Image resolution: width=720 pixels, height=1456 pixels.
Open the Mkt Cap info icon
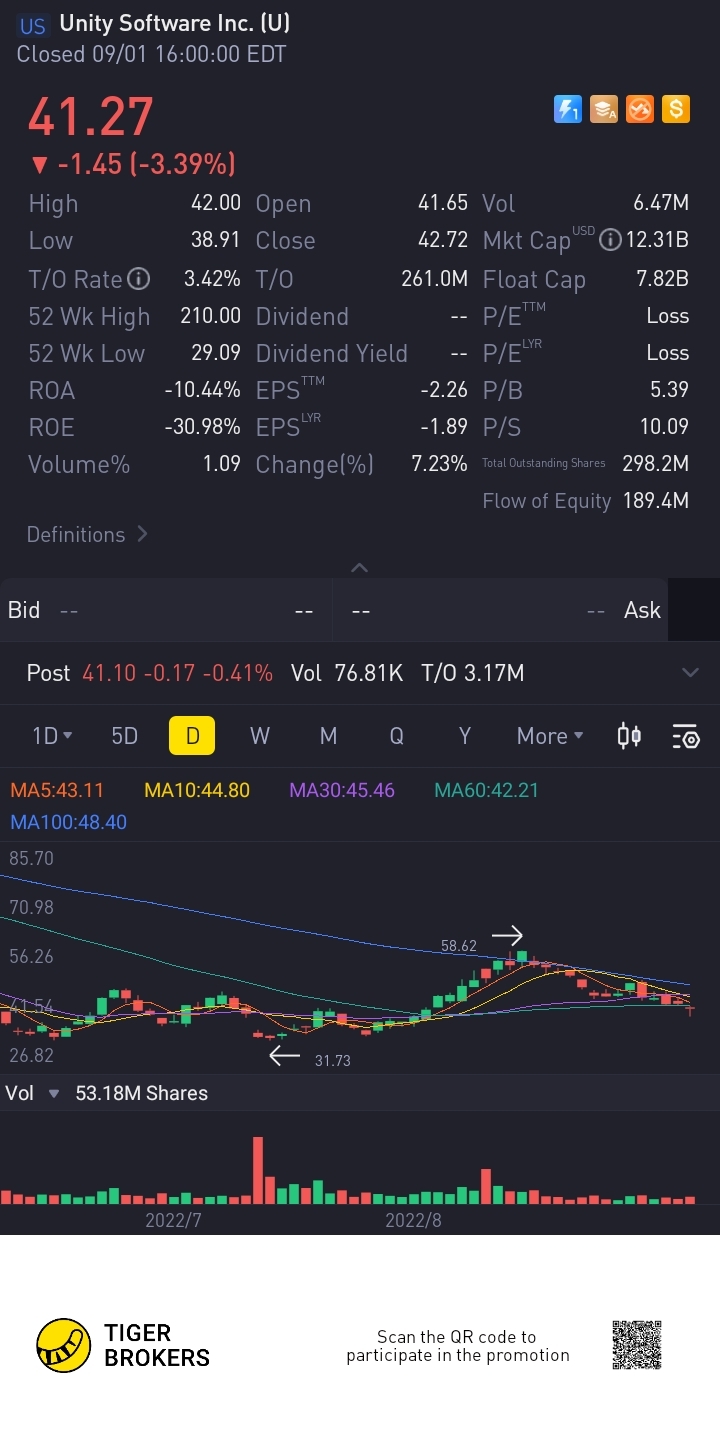point(609,240)
